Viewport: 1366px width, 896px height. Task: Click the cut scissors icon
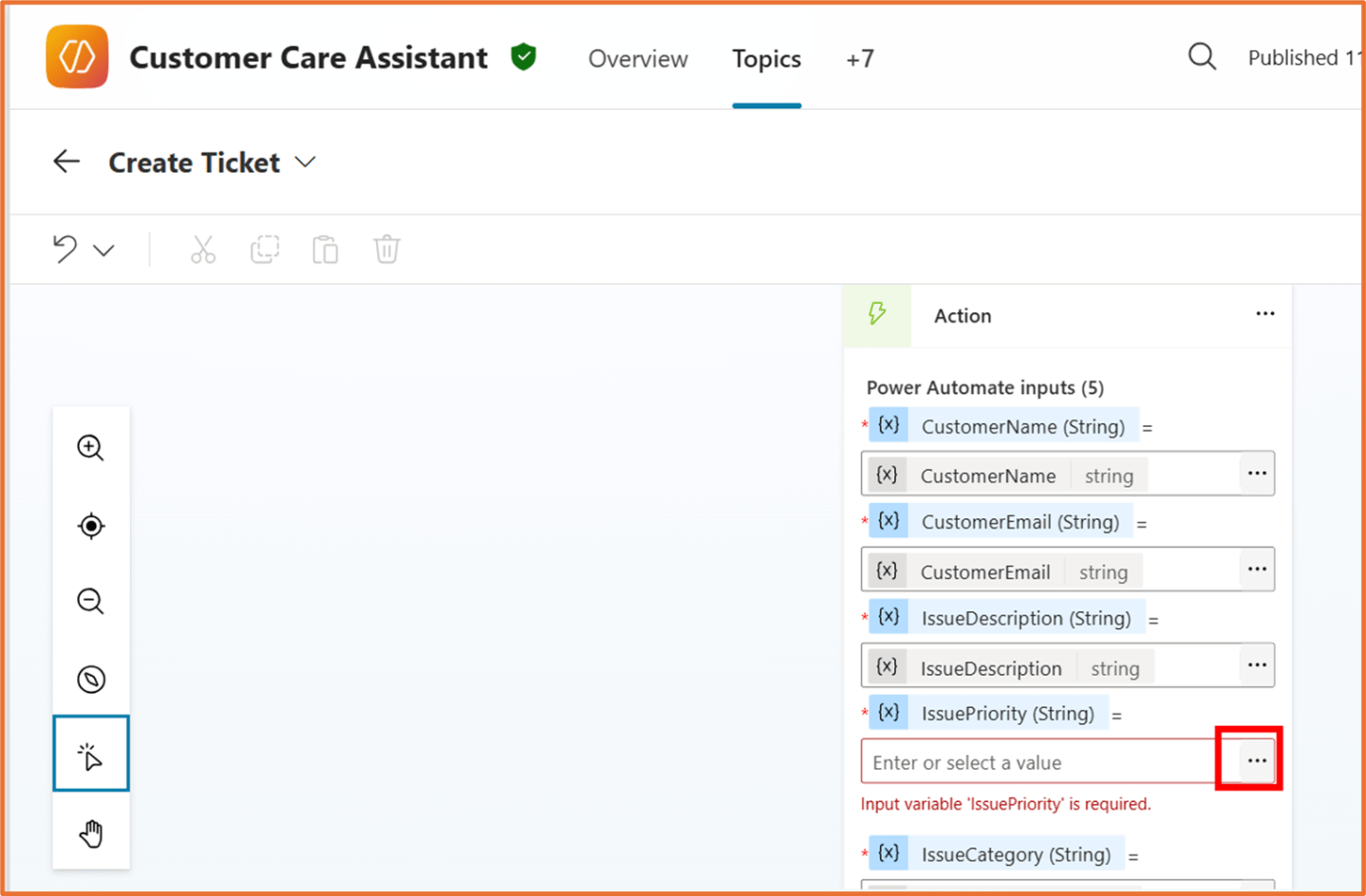point(202,250)
